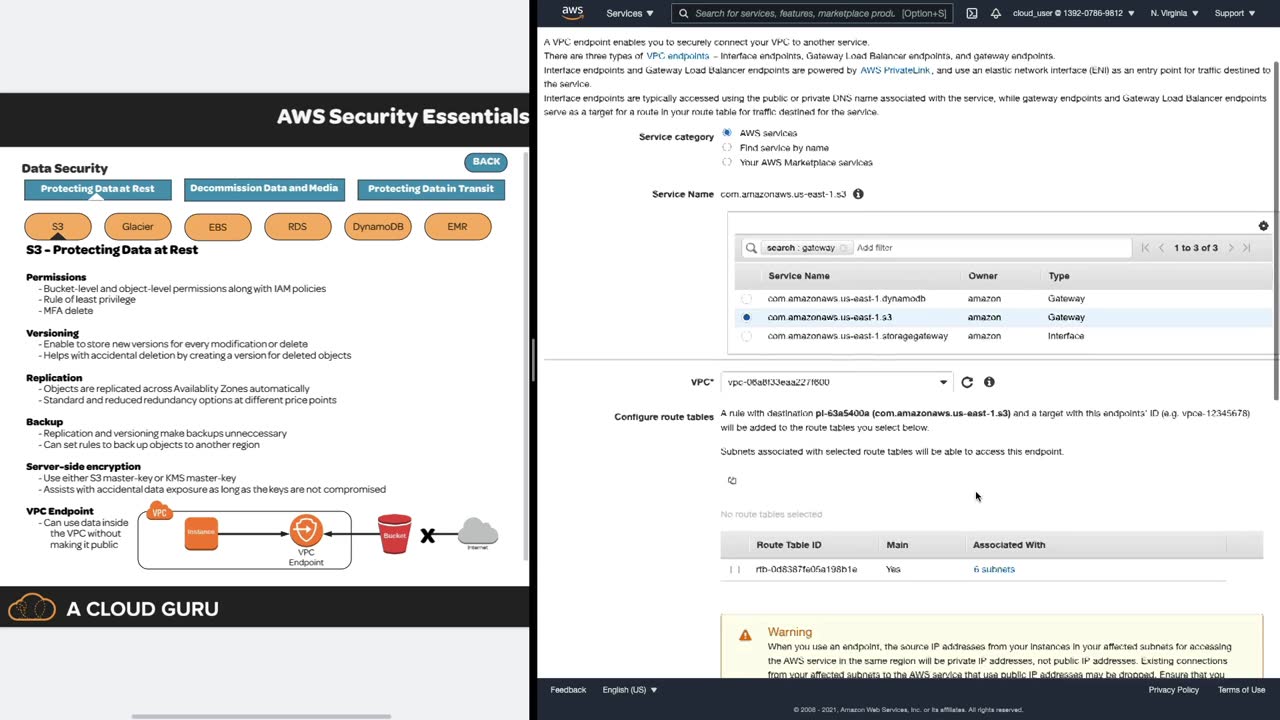Click the orange VPC badge in diagram
1280x720 pixels.
coord(159,513)
